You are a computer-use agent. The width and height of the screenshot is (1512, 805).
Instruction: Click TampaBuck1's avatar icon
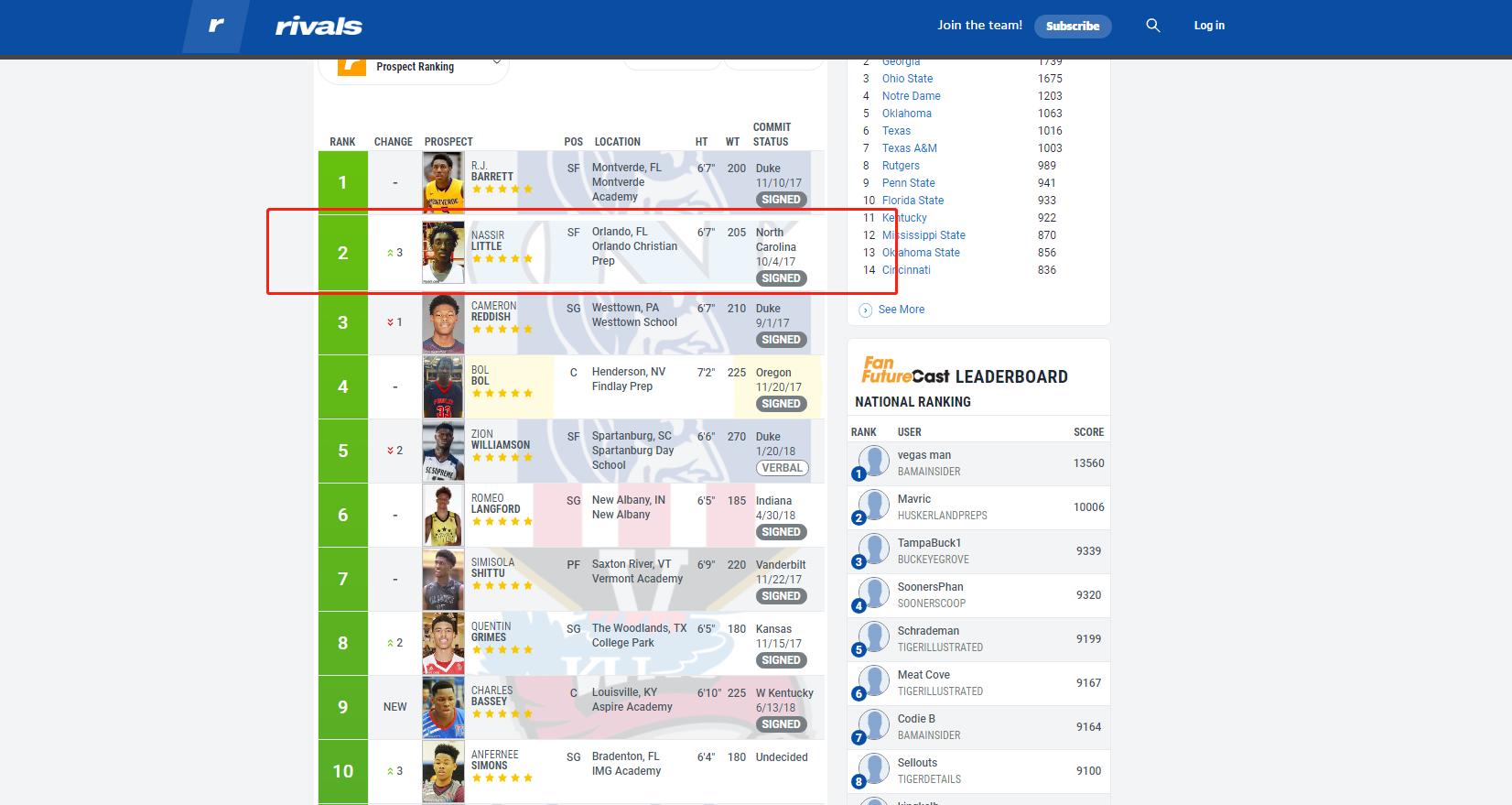pyautogui.click(x=874, y=549)
